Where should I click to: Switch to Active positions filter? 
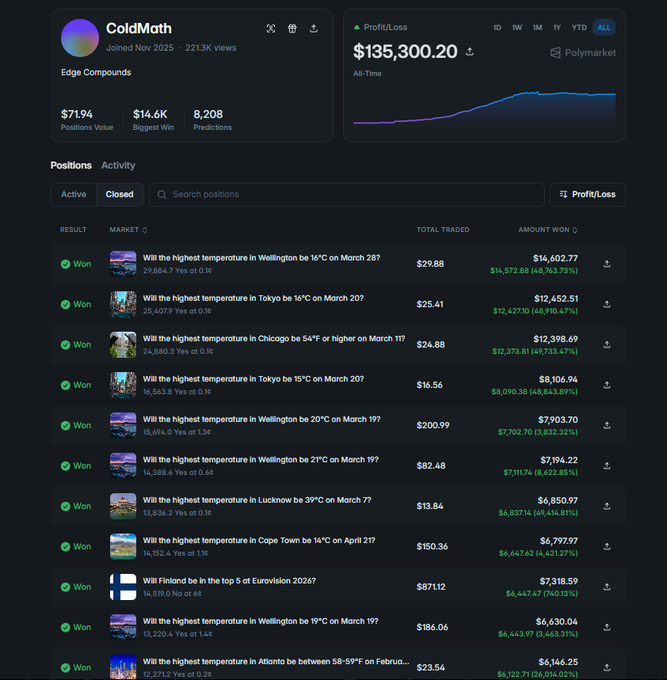pyautogui.click(x=74, y=194)
